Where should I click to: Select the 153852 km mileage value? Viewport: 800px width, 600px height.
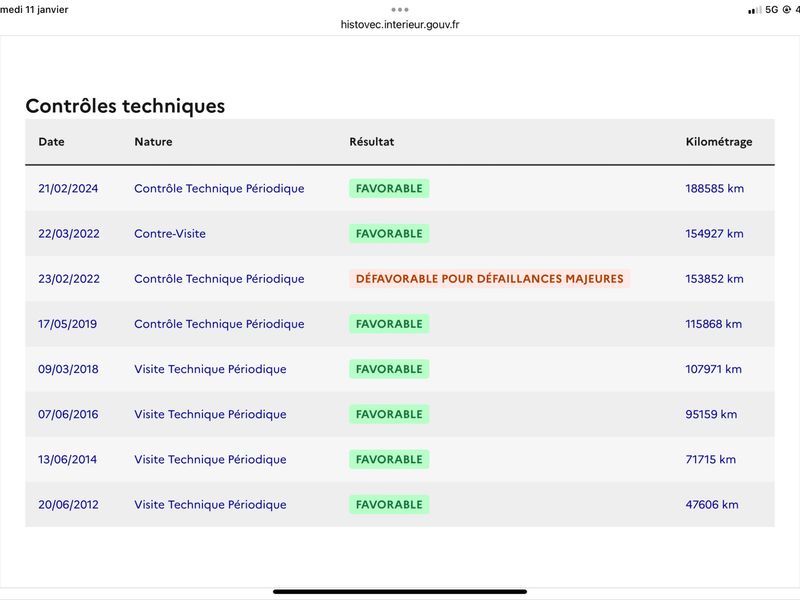coord(714,279)
